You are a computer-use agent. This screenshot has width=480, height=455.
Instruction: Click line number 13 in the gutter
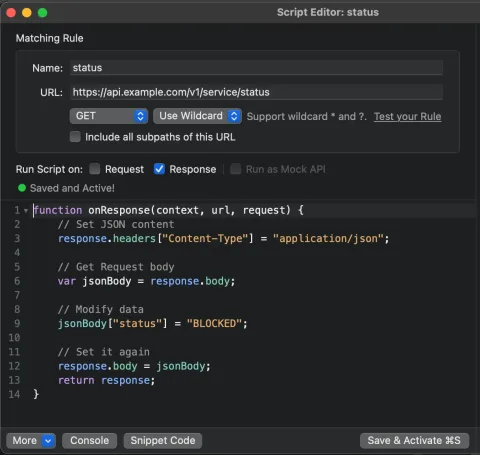[x=14, y=380]
